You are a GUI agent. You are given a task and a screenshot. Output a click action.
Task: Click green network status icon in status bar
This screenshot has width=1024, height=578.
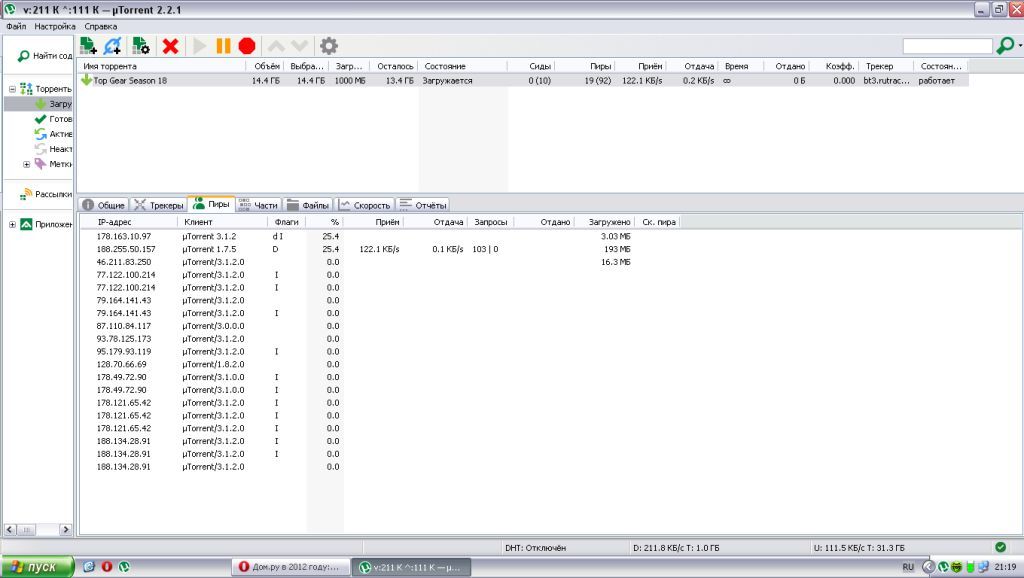1000,547
